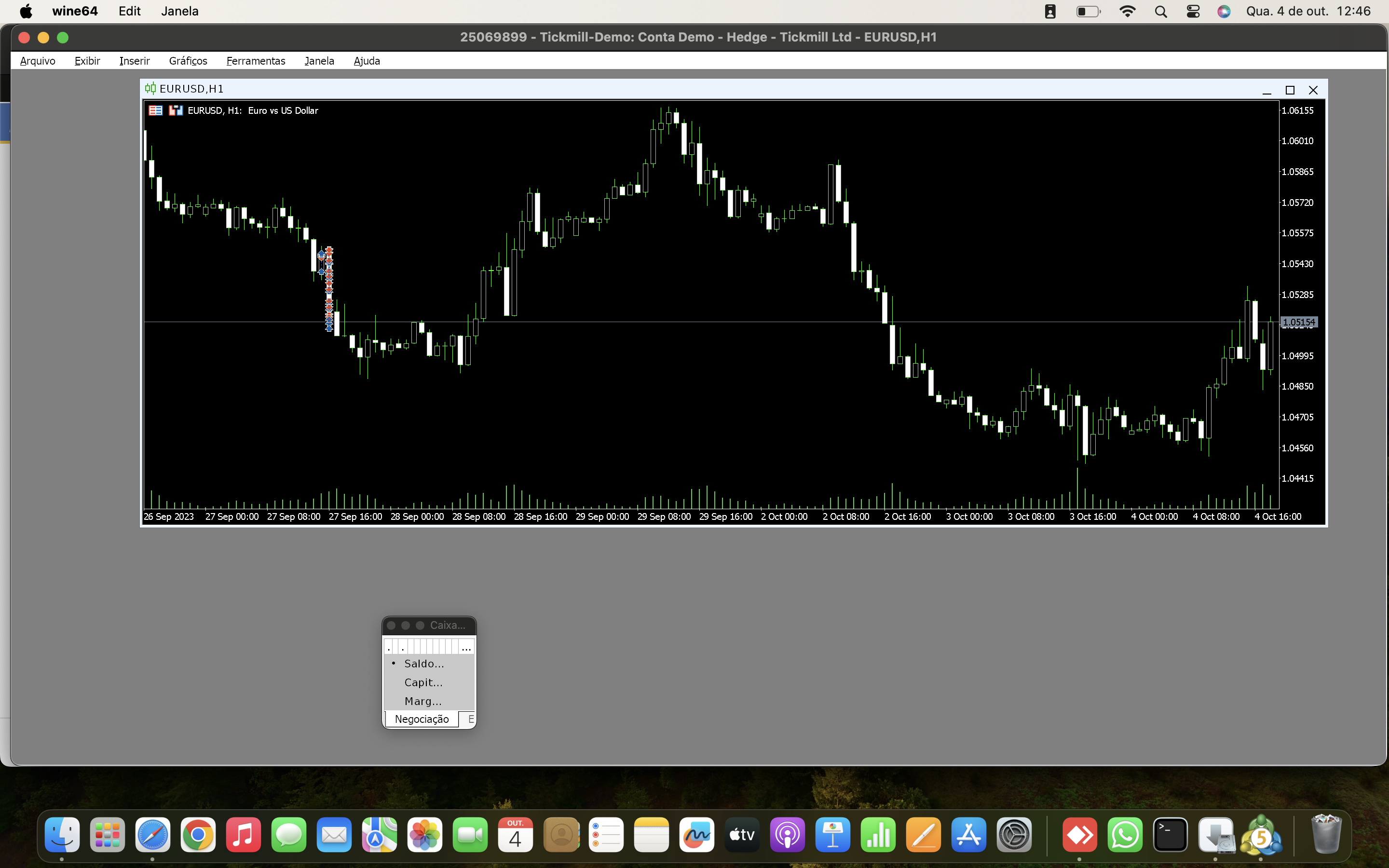The height and width of the screenshot is (868, 1389).
Task: Switch to the Negociação tab
Action: pyautogui.click(x=422, y=719)
